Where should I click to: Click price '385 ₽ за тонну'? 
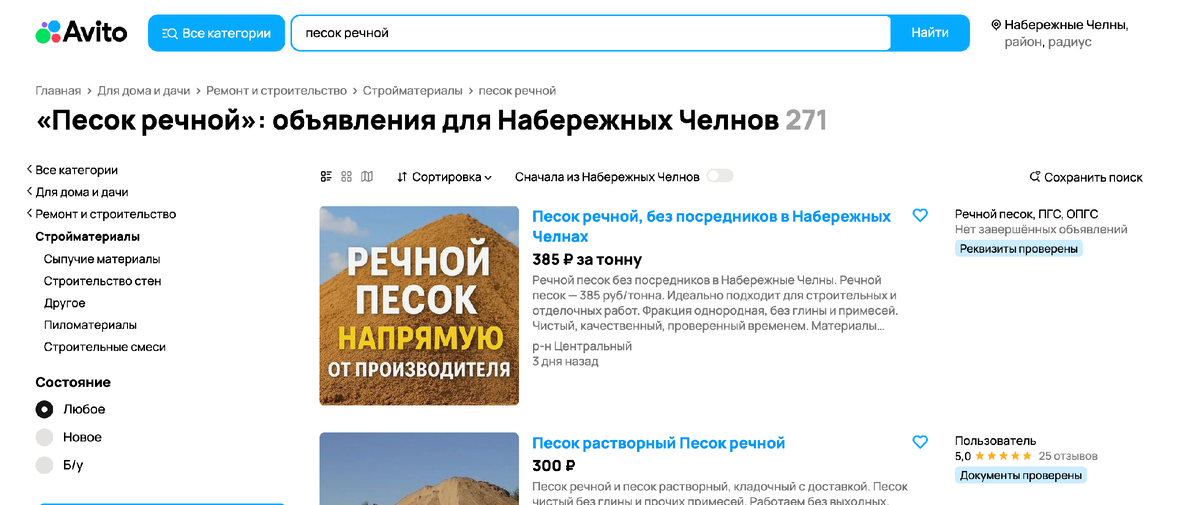pos(587,259)
